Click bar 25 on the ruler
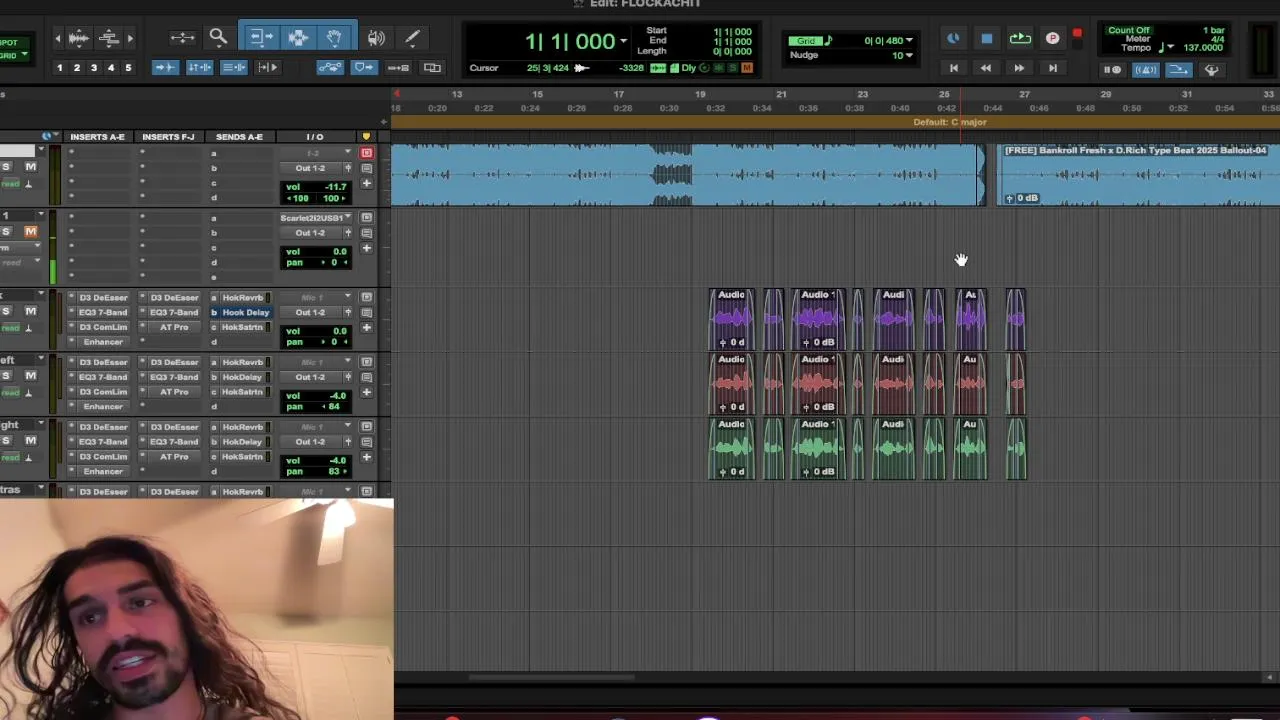This screenshot has width=1280, height=720. (x=944, y=95)
